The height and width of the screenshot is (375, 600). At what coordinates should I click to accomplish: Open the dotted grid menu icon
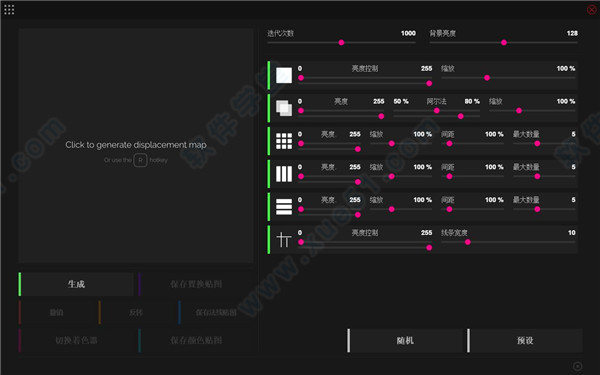pyautogui.click(x=9, y=10)
